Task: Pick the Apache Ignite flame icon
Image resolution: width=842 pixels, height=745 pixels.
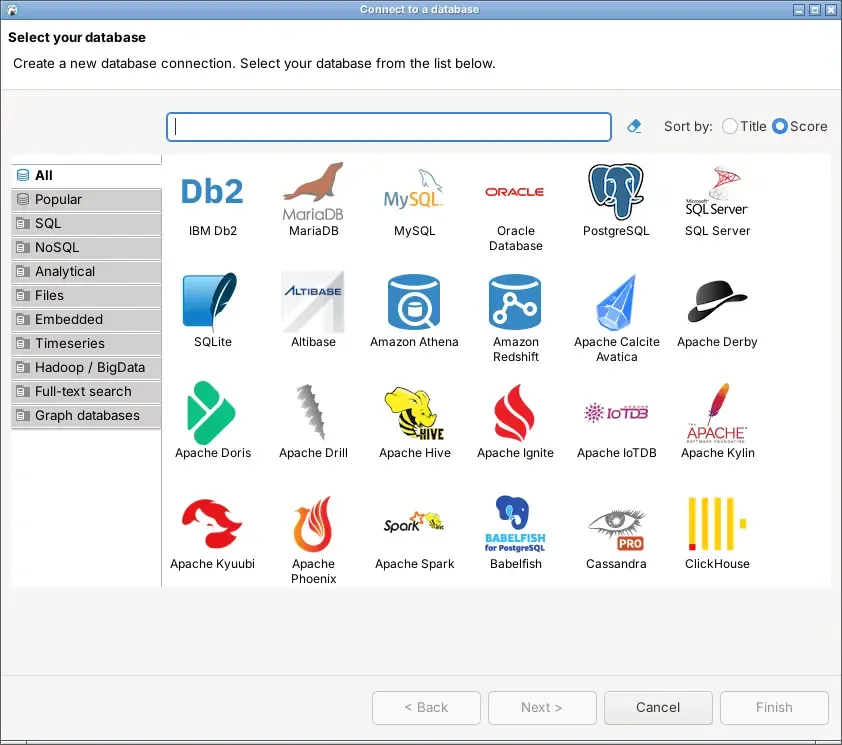Action: [x=514, y=413]
